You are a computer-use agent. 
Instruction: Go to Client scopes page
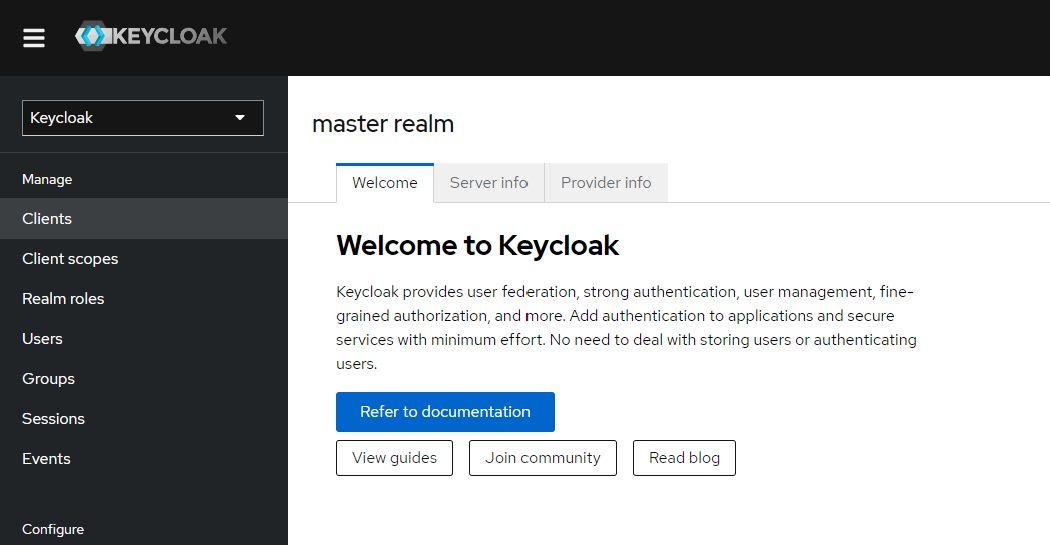coord(70,259)
